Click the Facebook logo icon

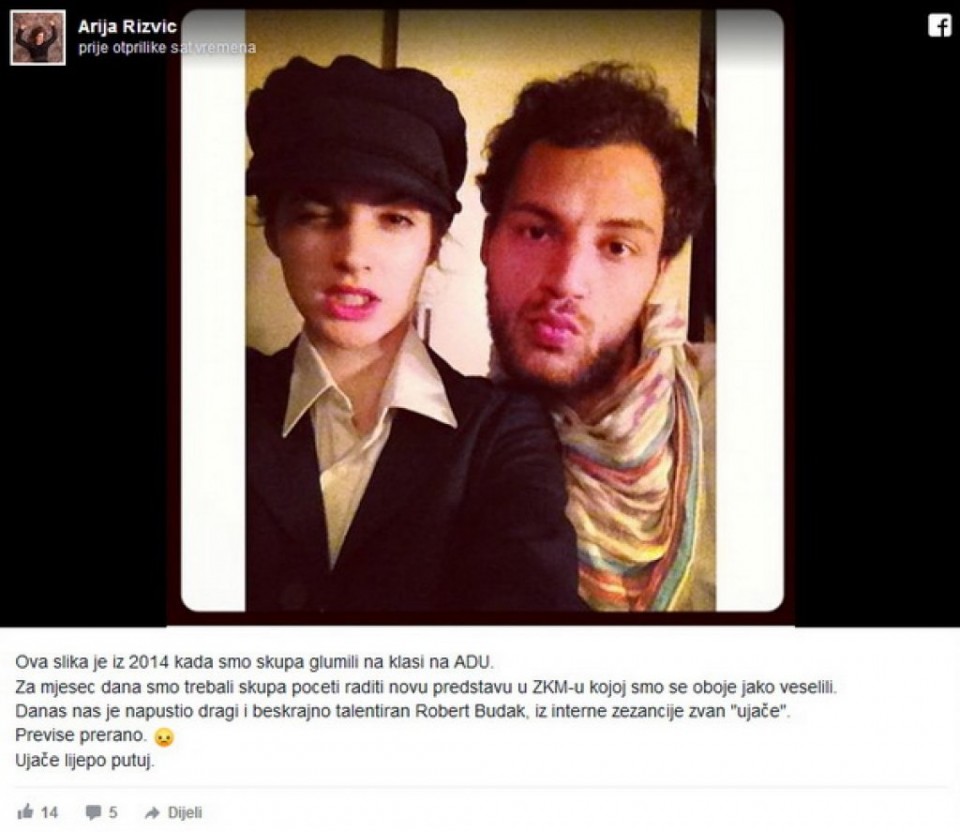point(939,26)
